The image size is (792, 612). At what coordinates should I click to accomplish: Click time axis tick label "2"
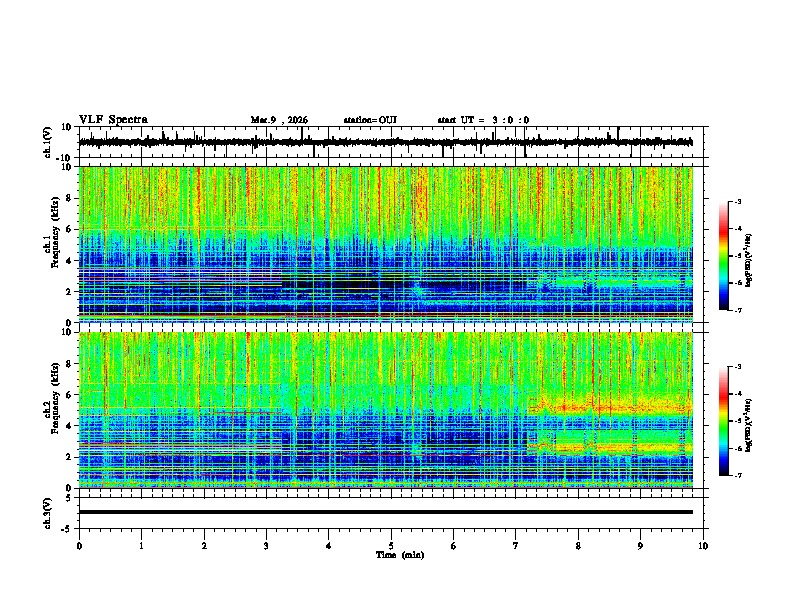(204, 546)
